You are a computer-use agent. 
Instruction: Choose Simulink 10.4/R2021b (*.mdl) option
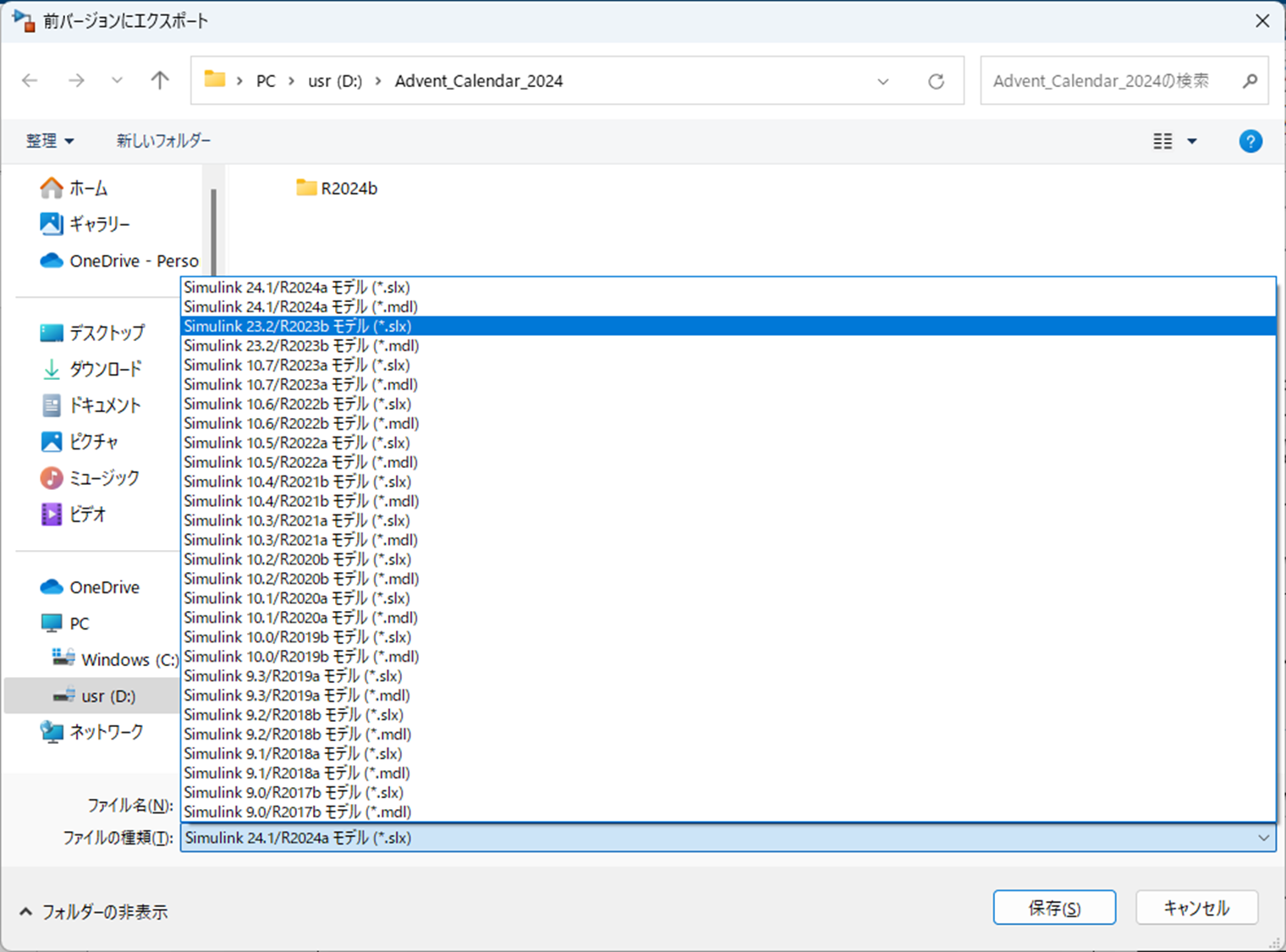point(728,501)
